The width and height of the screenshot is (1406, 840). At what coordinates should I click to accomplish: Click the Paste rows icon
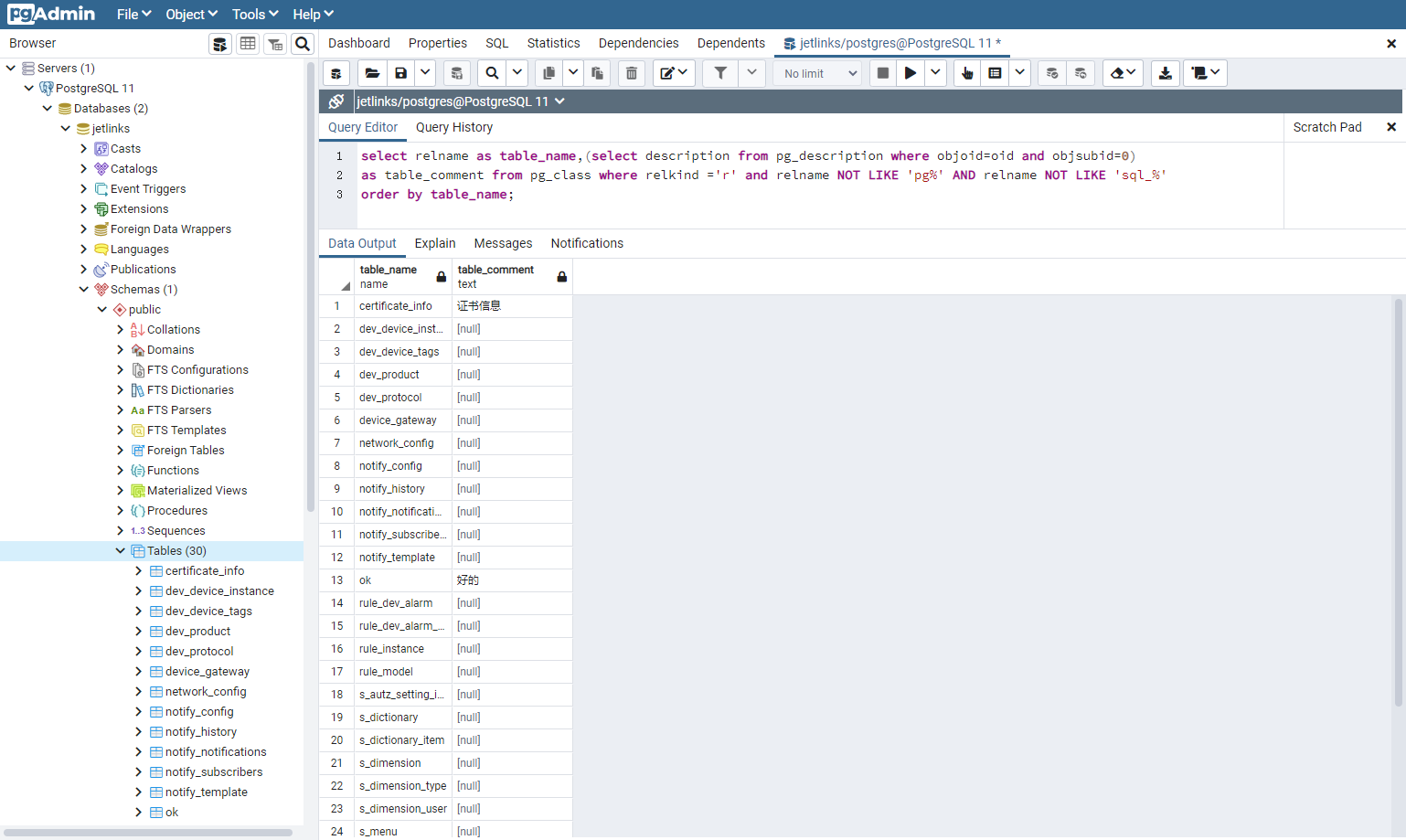coord(597,73)
